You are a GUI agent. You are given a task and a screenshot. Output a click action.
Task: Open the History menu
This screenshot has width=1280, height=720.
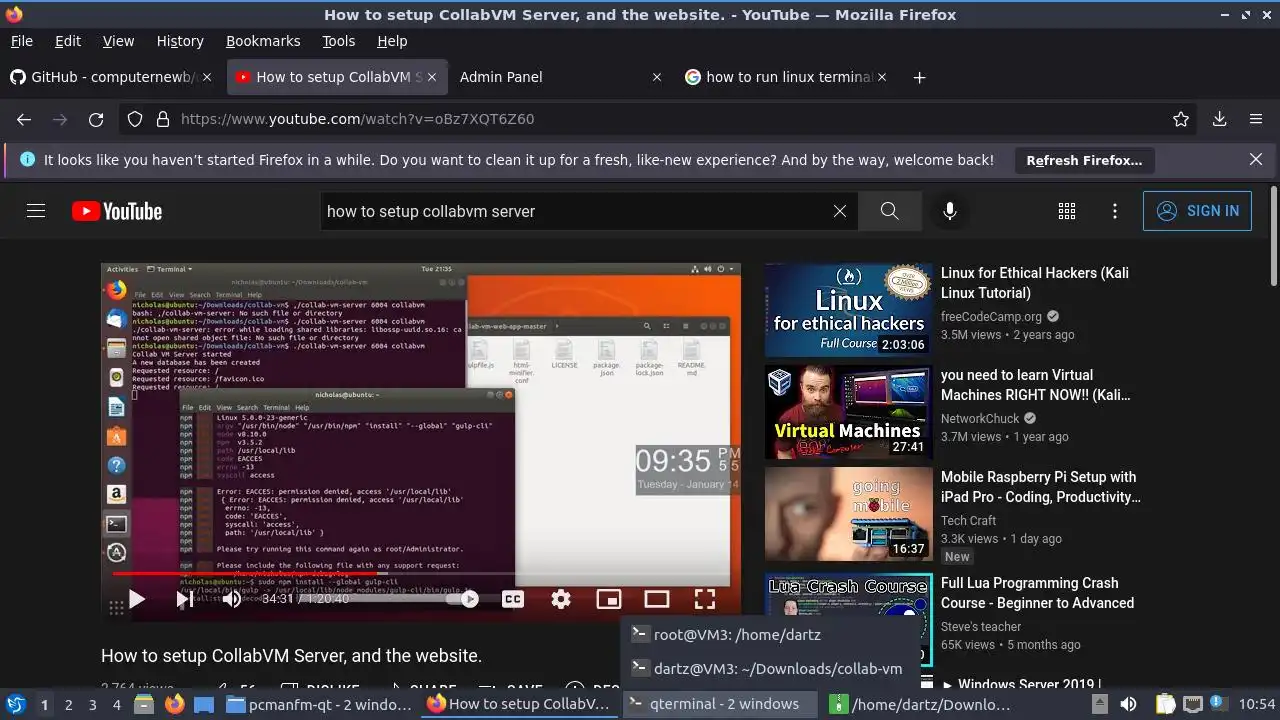[x=180, y=41]
